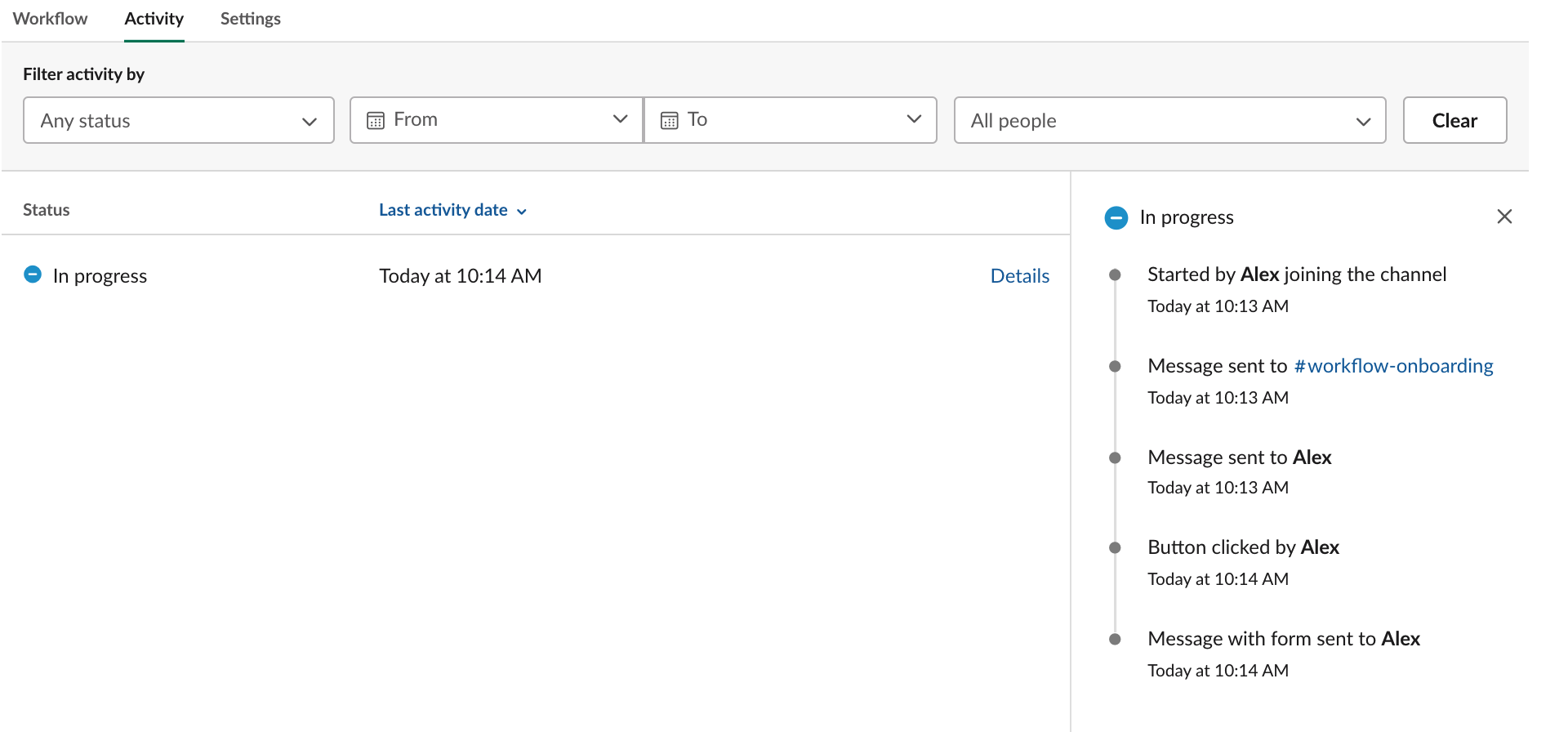Open the Any status dropdown
The width and height of the screenshot is (1568, 732).
point(179,120)
